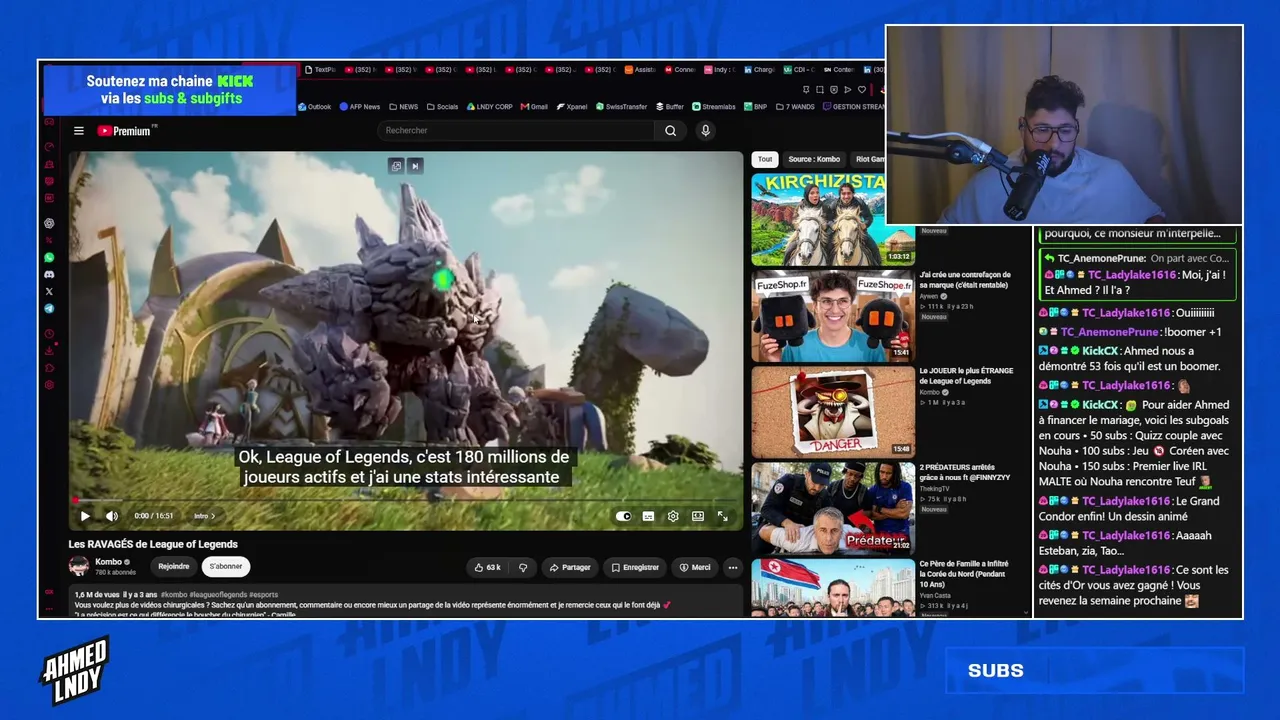
Task: Open "2 PRÉDATEURS arrêtés" video title
Action: coord(965,472)
